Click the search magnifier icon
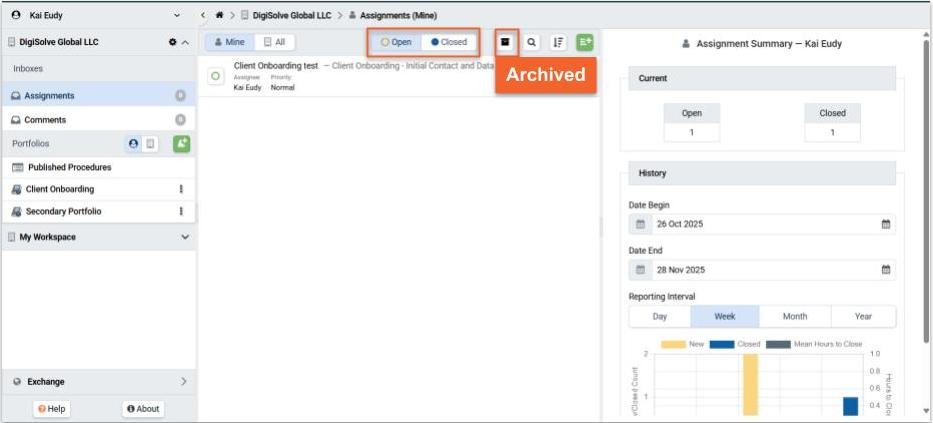Image resolution: width=933 pixels, height=423 pixels. (531, 42)
